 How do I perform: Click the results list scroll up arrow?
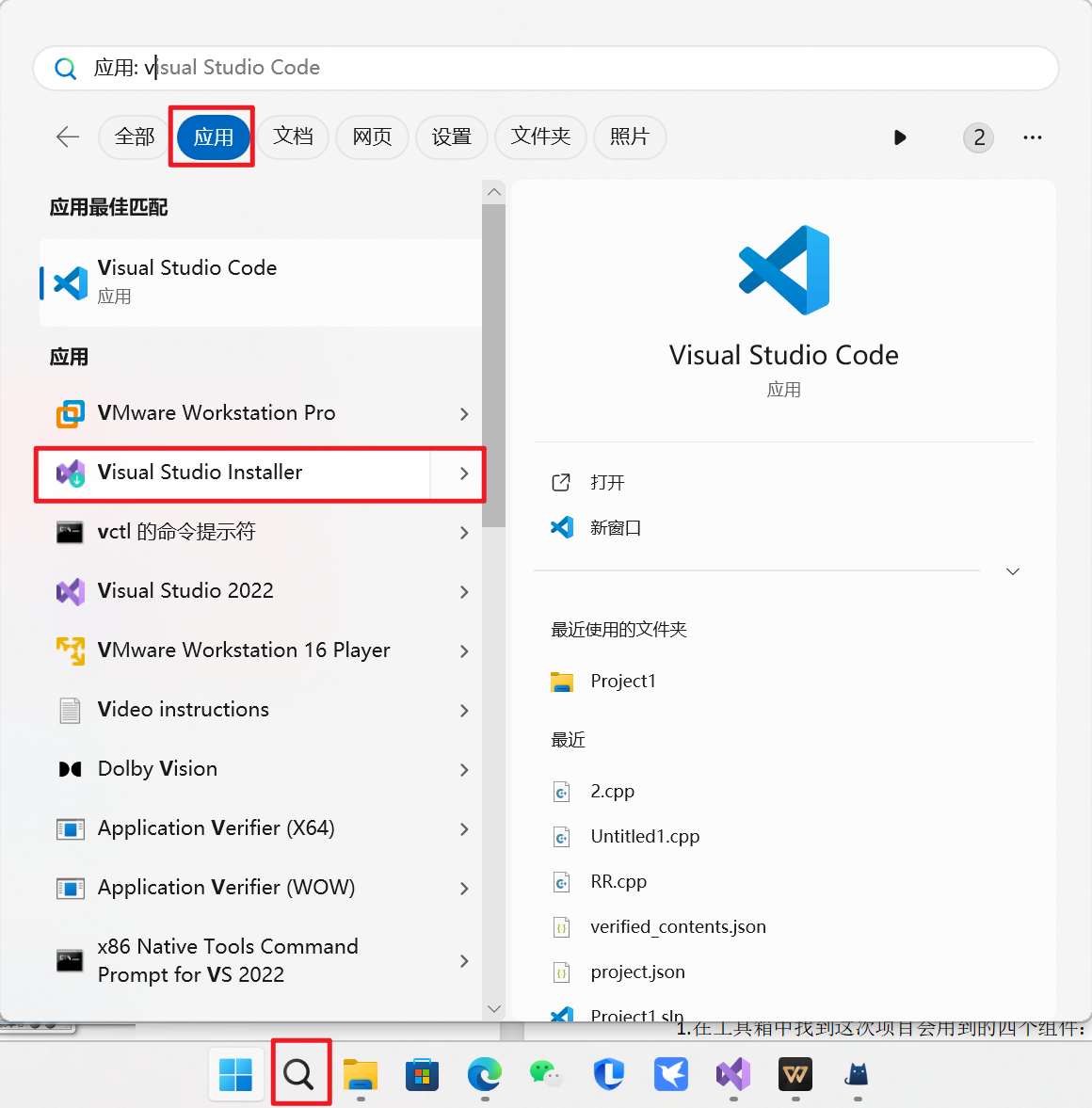[x=494, y=192]
